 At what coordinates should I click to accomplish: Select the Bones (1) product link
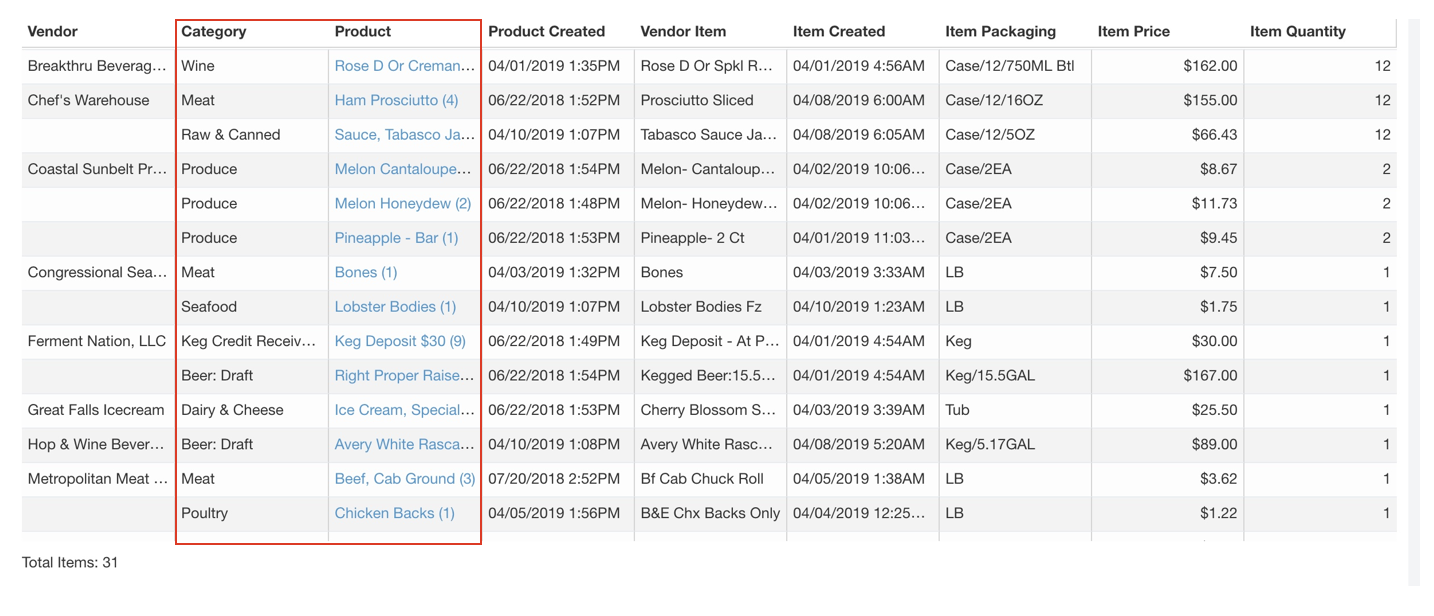[x=365, y=272]
